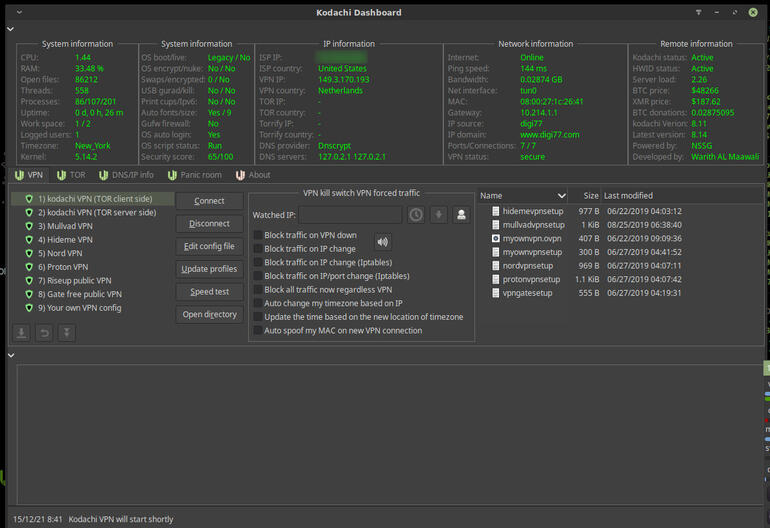Check Update the time based on new timezone location
The width and height of the screenshot is (770, 528).
(258, 317)
